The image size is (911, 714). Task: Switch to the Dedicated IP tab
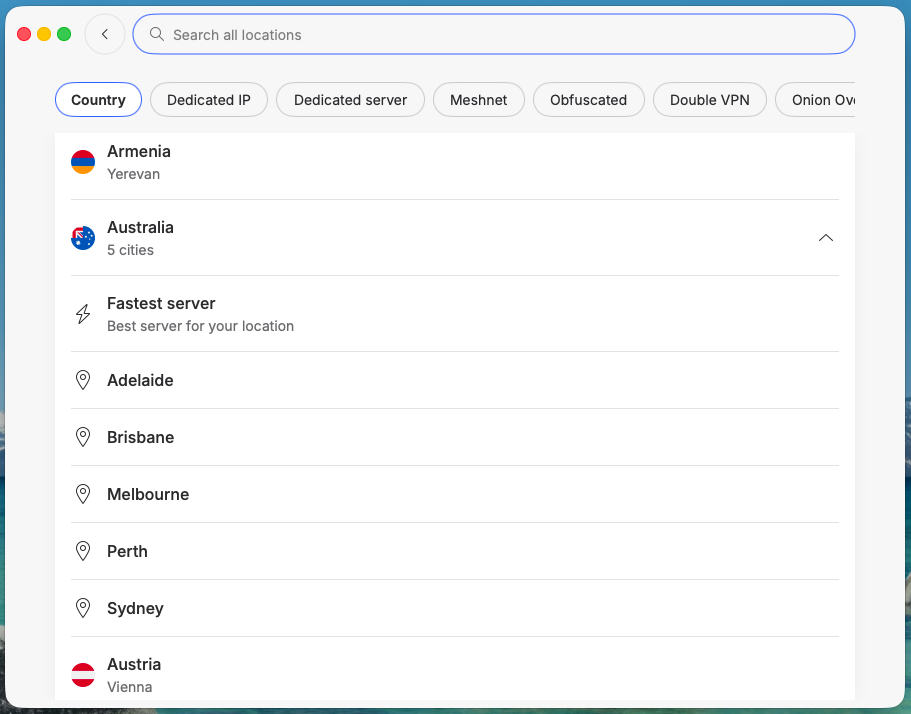coord(209,100)
